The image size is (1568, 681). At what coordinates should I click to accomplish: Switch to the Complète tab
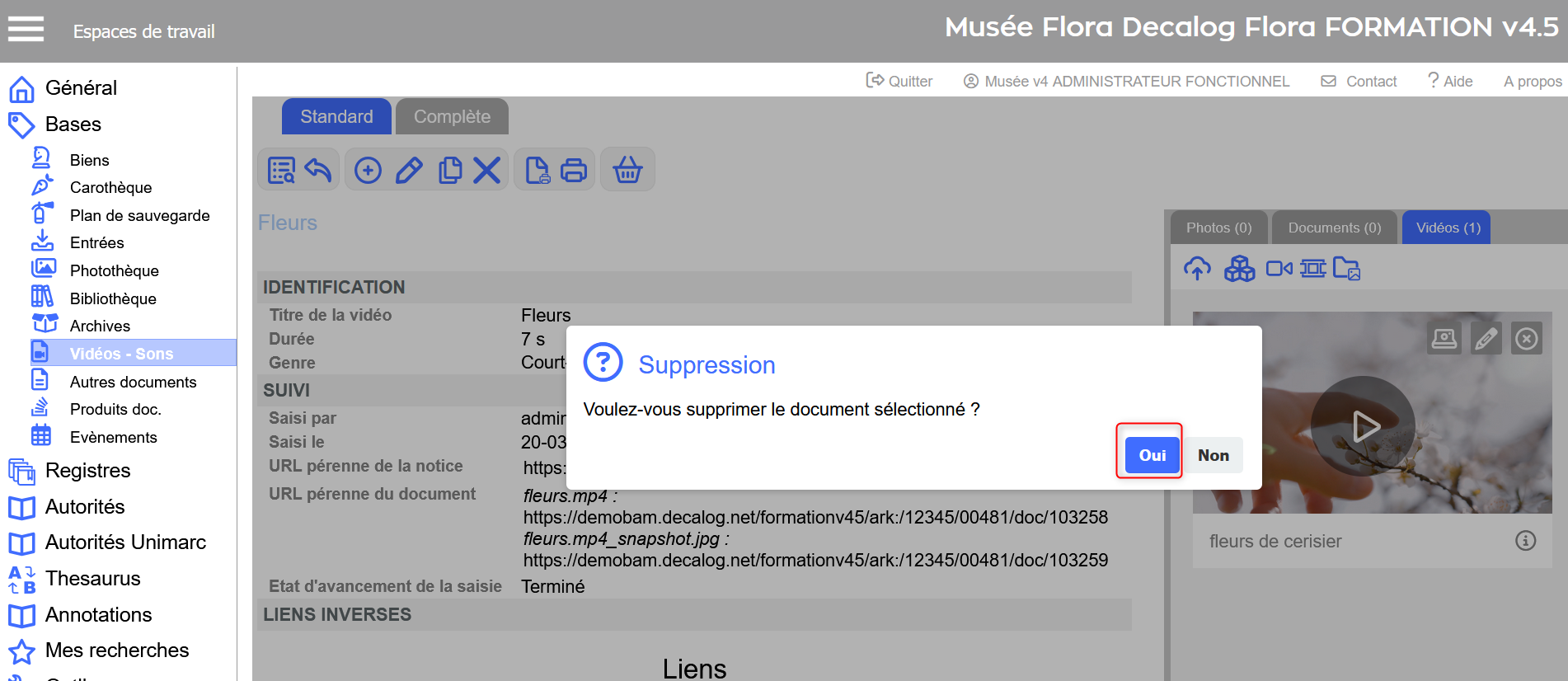tap(452, 117)
